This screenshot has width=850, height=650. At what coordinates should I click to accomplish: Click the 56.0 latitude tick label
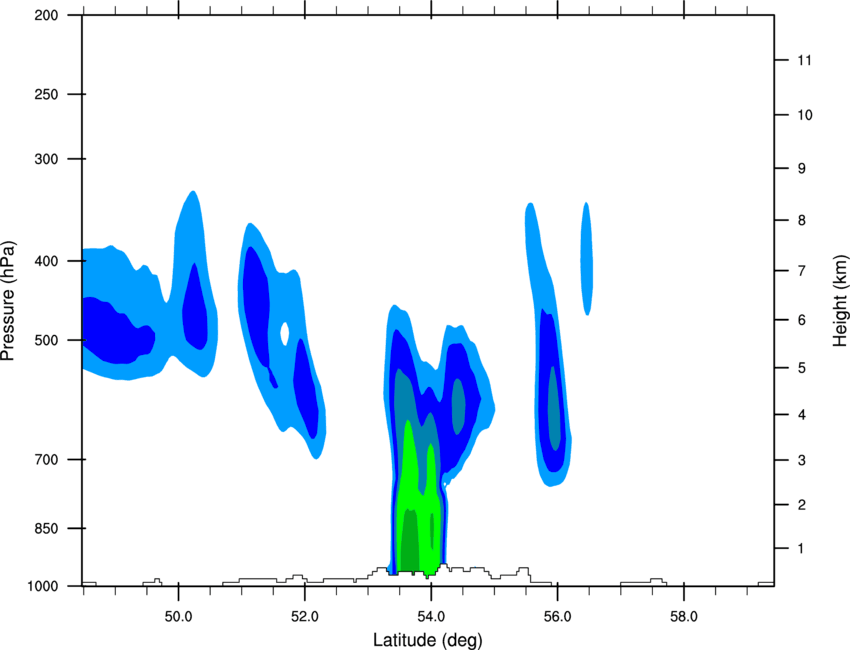pyautogui.click(x=557, y=617)
